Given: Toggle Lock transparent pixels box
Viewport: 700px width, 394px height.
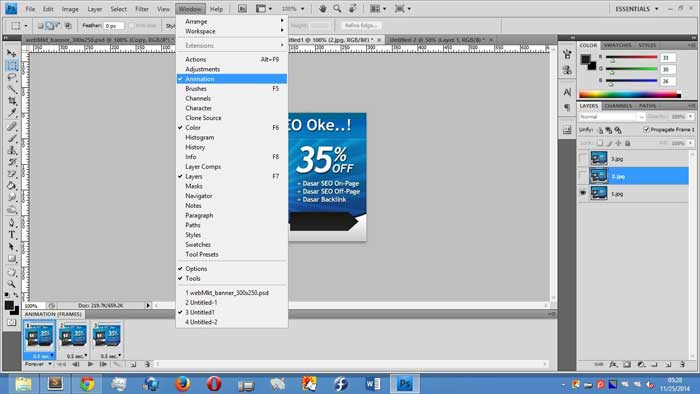Looking at the screenshot, I should [x=600, y=143].
